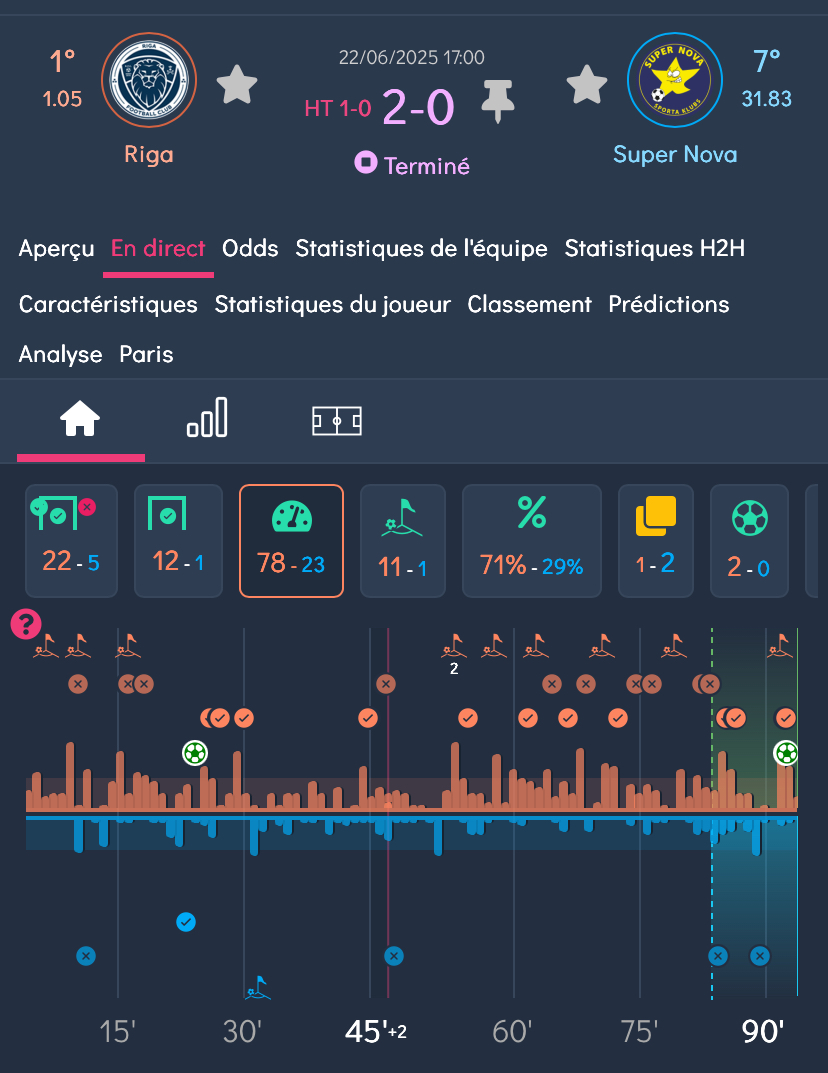
Task: Click the Riga team name
Action: tap(149, 155)
